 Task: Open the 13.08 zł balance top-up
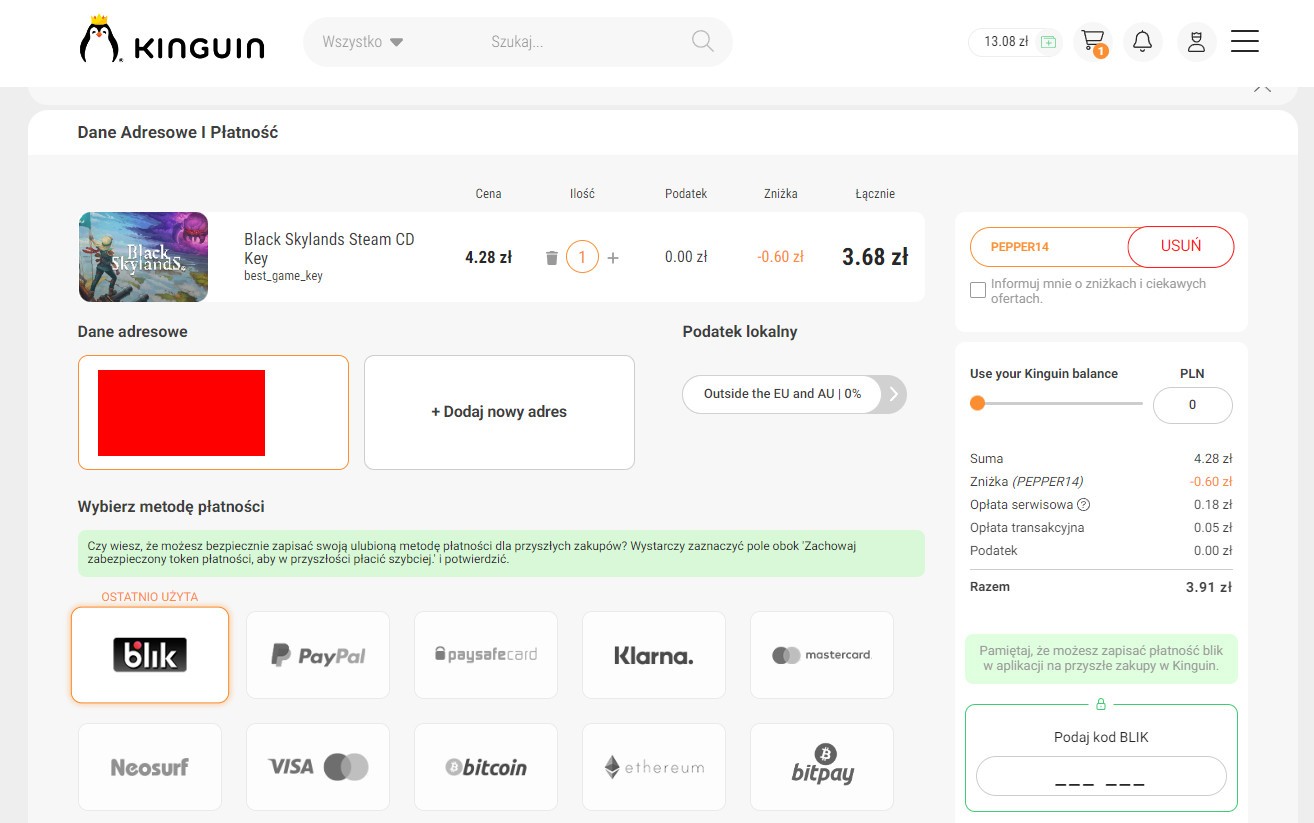(1015, 42)
